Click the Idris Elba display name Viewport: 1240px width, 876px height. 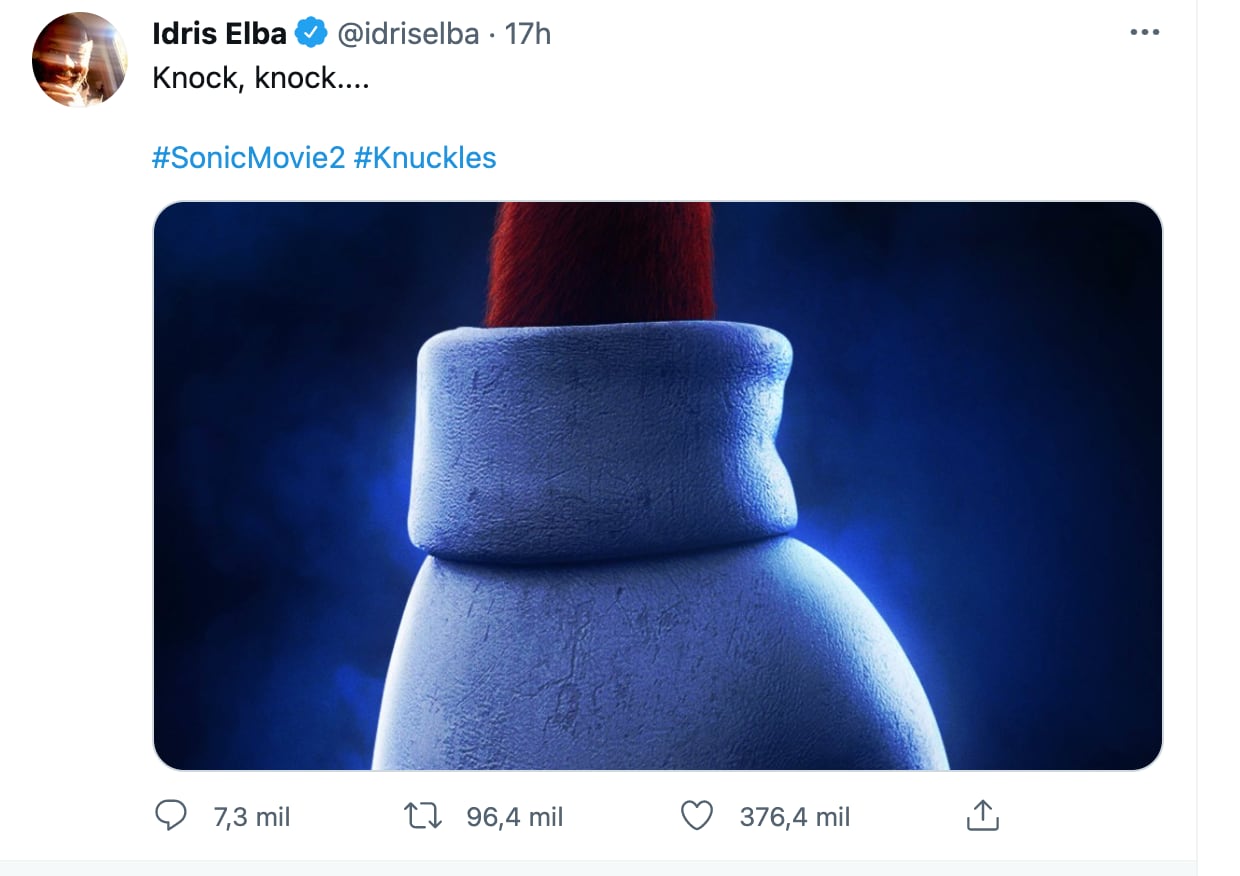(219, 34)
